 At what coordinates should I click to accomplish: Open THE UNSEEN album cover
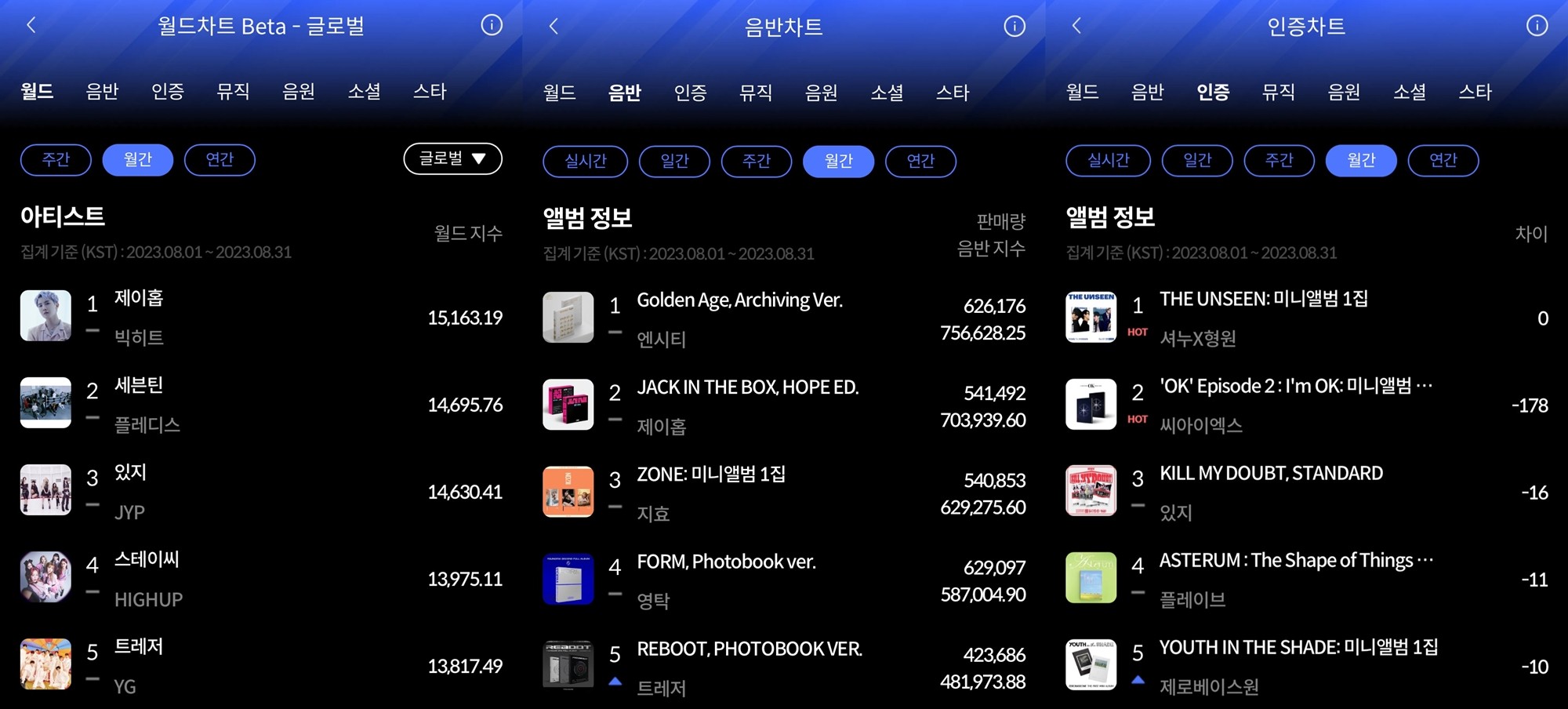[x=1091, y=317]
